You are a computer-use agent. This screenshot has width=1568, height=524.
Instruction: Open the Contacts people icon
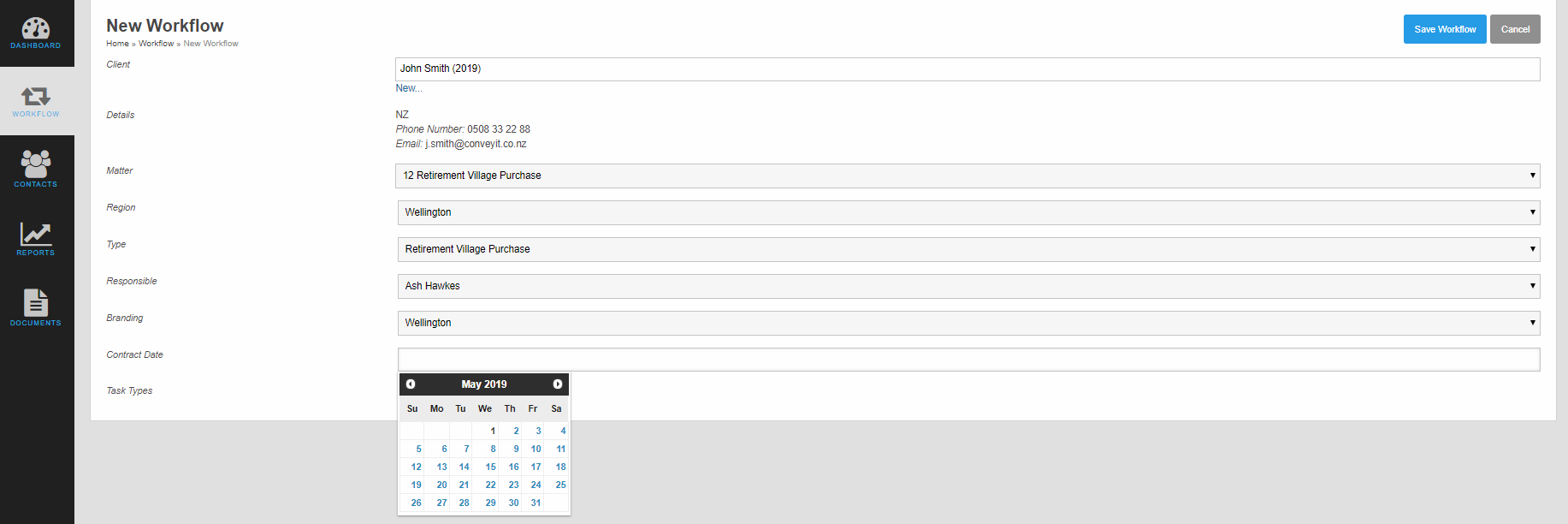pos(36,164)
